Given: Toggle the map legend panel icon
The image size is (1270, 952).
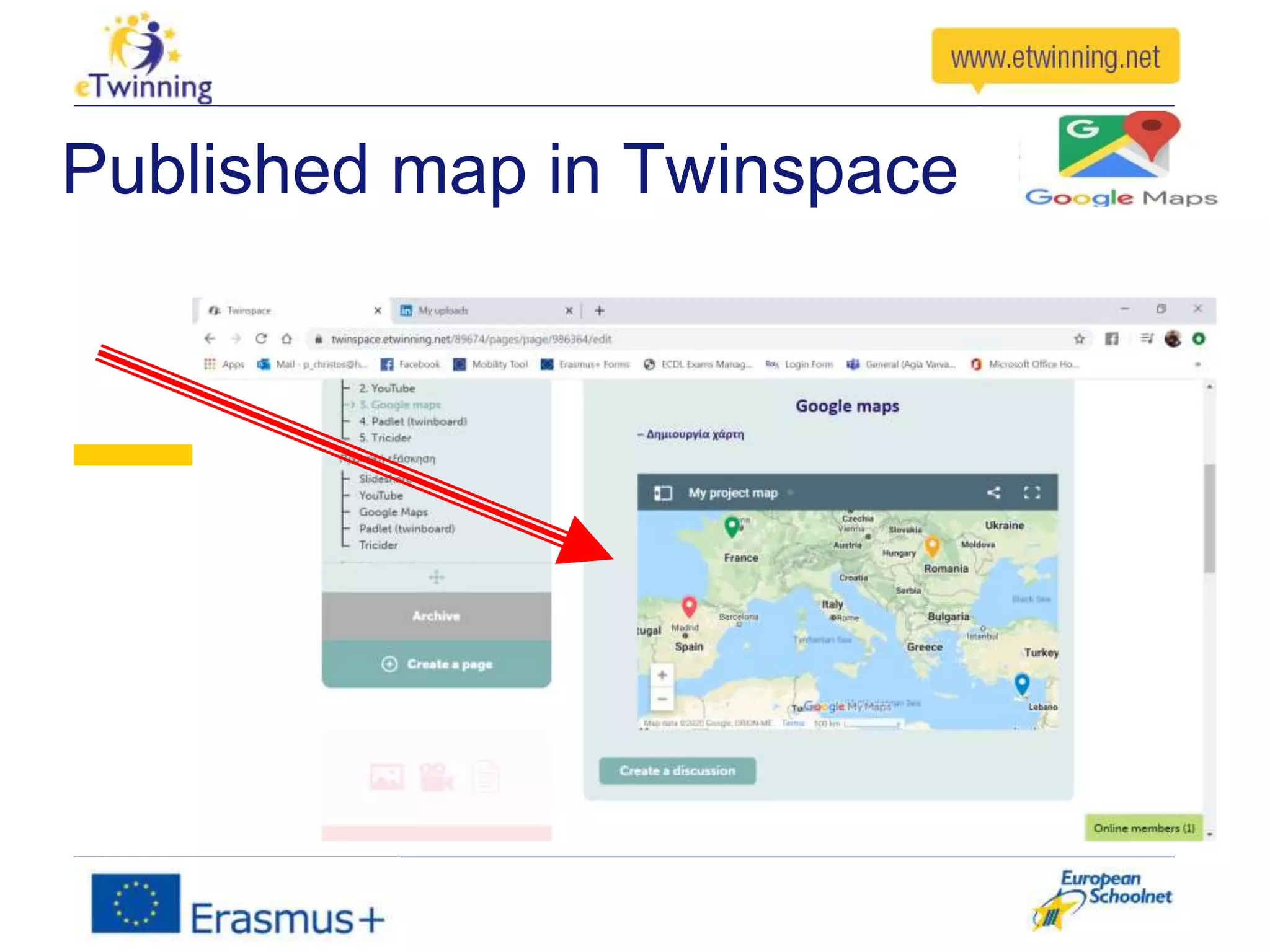Looking at the screenshot, I should pyautogui.click(x=662, y=493).
